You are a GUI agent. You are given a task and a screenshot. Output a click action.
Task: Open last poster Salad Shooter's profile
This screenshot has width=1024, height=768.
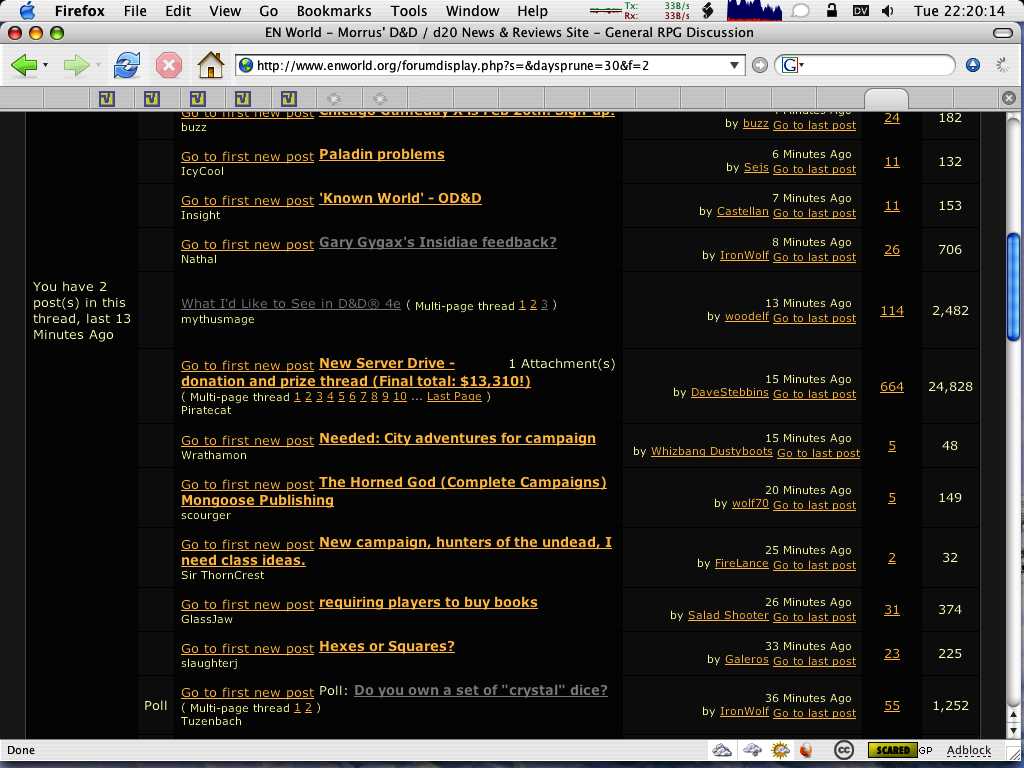coord(728,615)
